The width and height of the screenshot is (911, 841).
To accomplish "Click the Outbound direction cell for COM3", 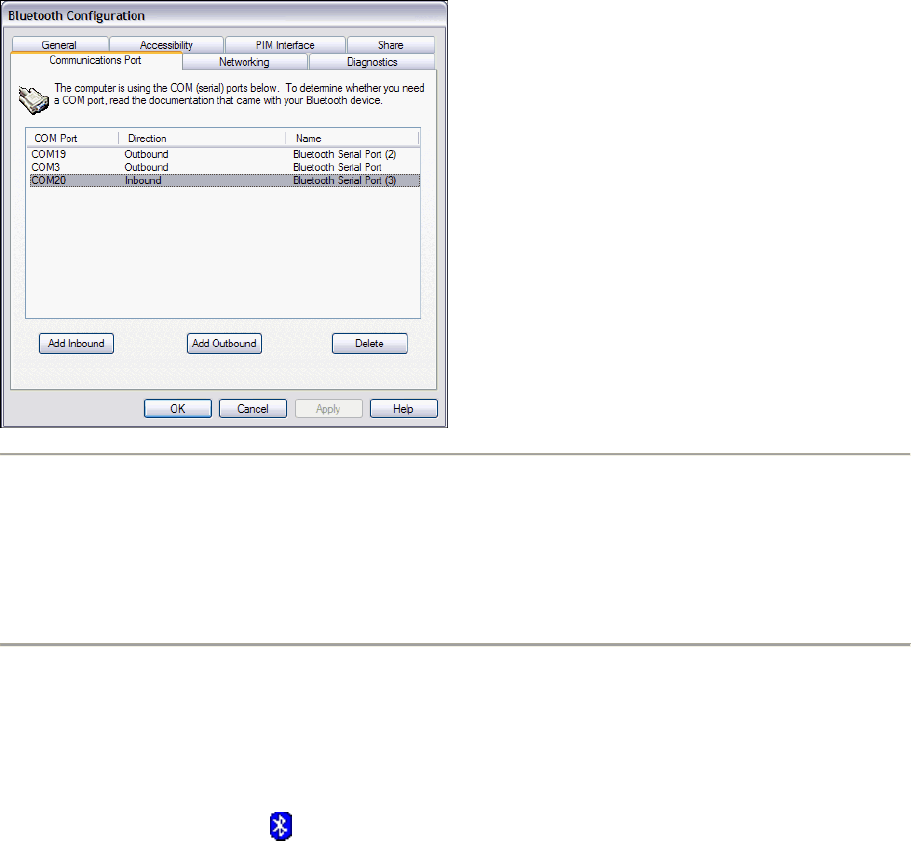I will [146, 167].
